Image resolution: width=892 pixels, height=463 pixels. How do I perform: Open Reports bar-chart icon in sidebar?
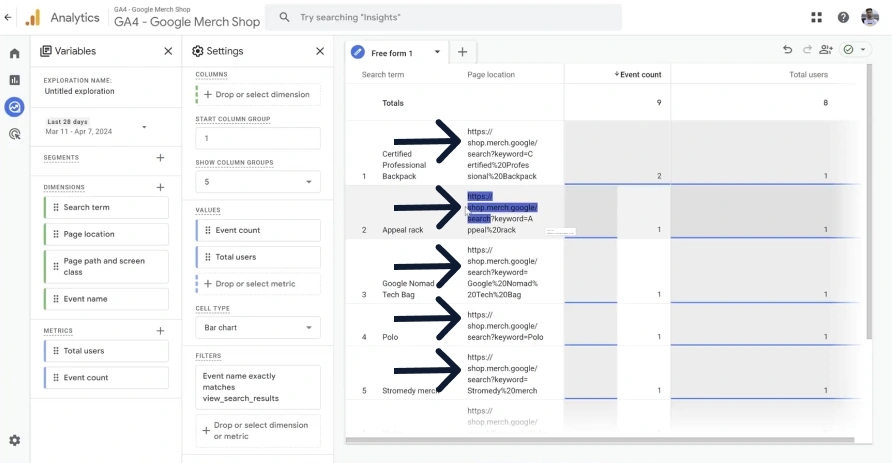(x=15, y=80)
